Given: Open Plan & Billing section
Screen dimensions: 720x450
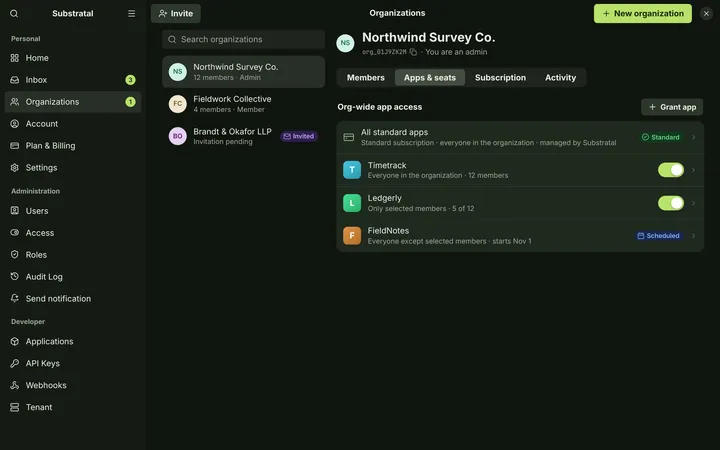Looking at the screenshot, I should (x=73, y=146).
